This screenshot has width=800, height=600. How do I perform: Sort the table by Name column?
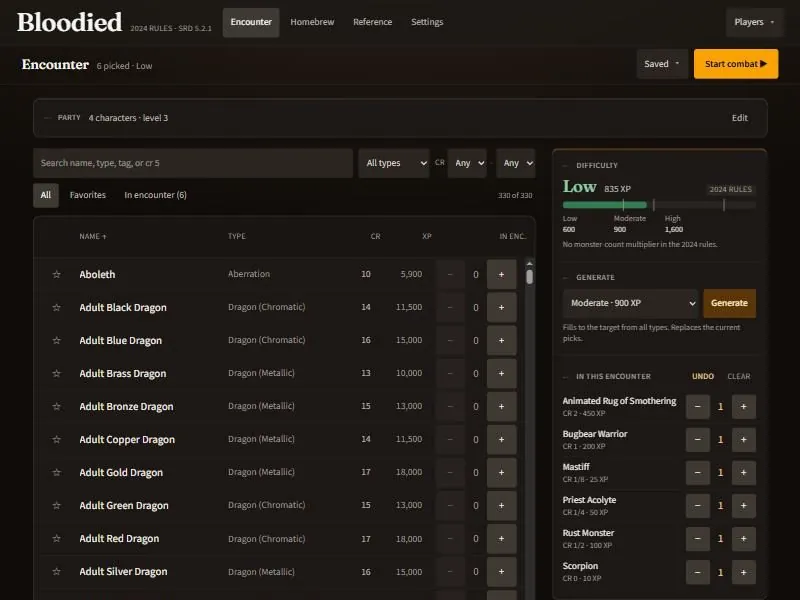(92, 236)
